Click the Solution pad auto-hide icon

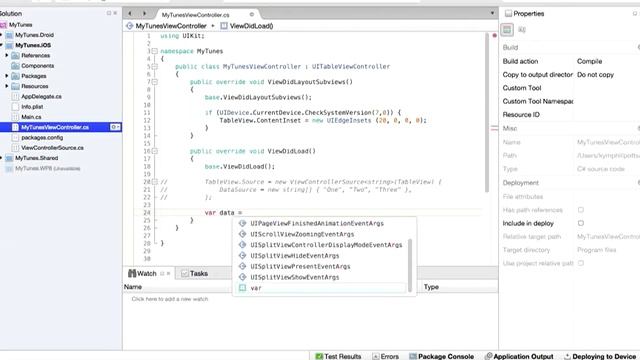point(109,13)
